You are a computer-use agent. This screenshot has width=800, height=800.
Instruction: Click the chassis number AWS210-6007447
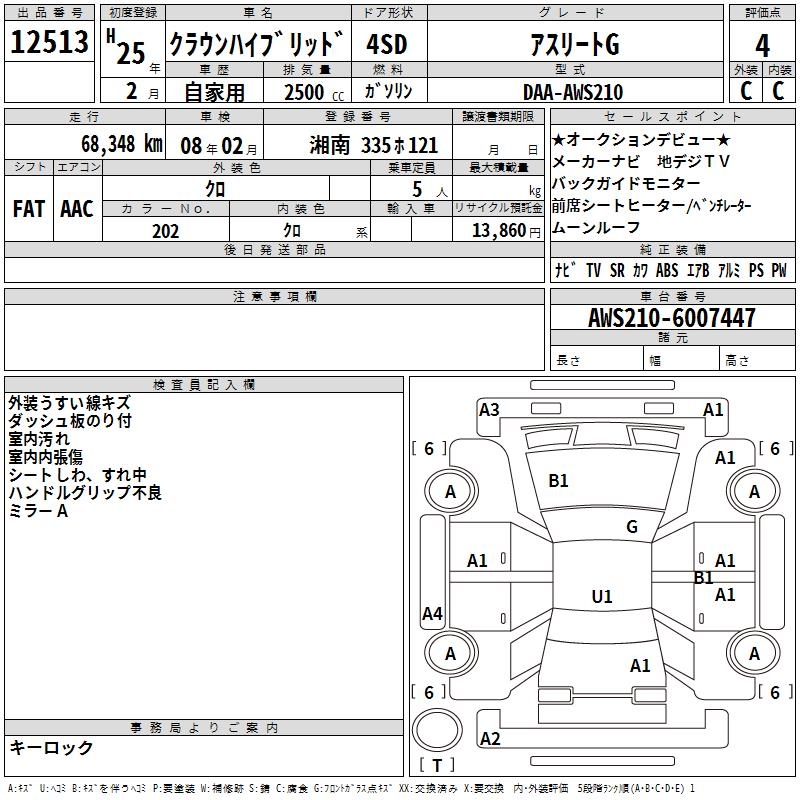pos(672,318)
